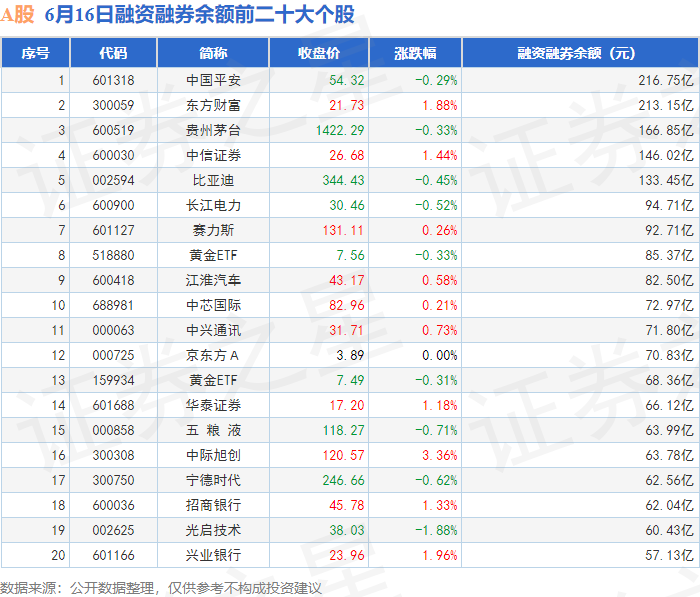Click closing price 54.32
The height and width of the screenshot is (597, 700).
[346, 80]
